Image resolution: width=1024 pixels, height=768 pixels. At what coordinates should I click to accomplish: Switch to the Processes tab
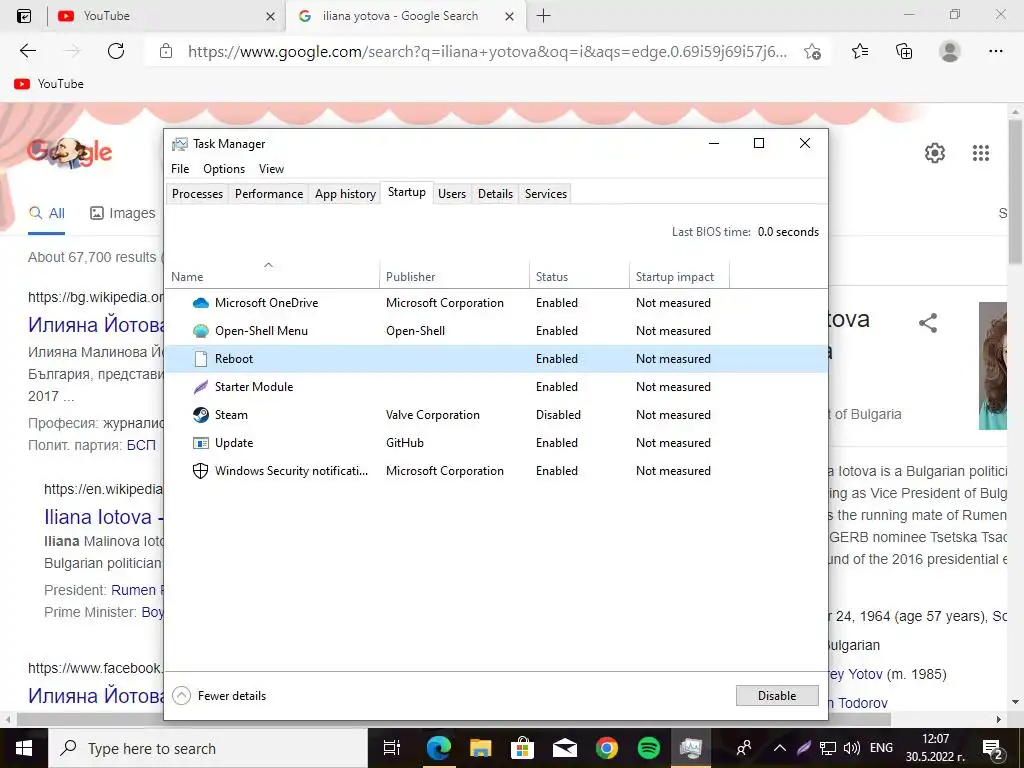pos(197,194)
